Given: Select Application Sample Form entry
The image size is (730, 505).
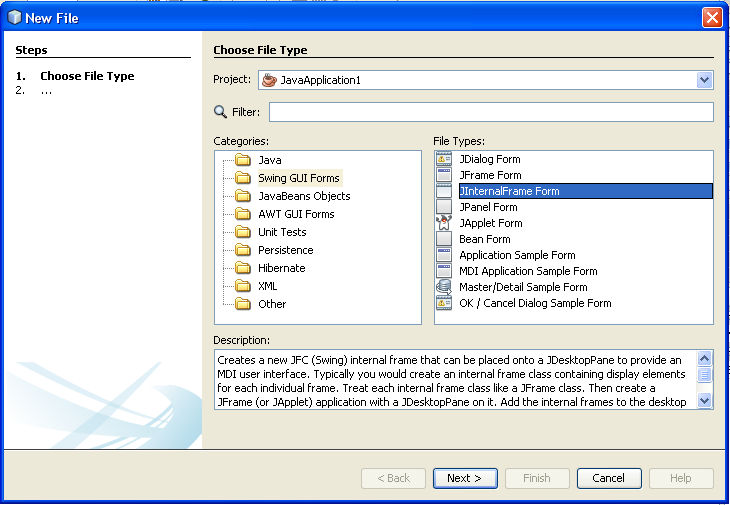Looking at the screenshot, I should pos(517,255).
